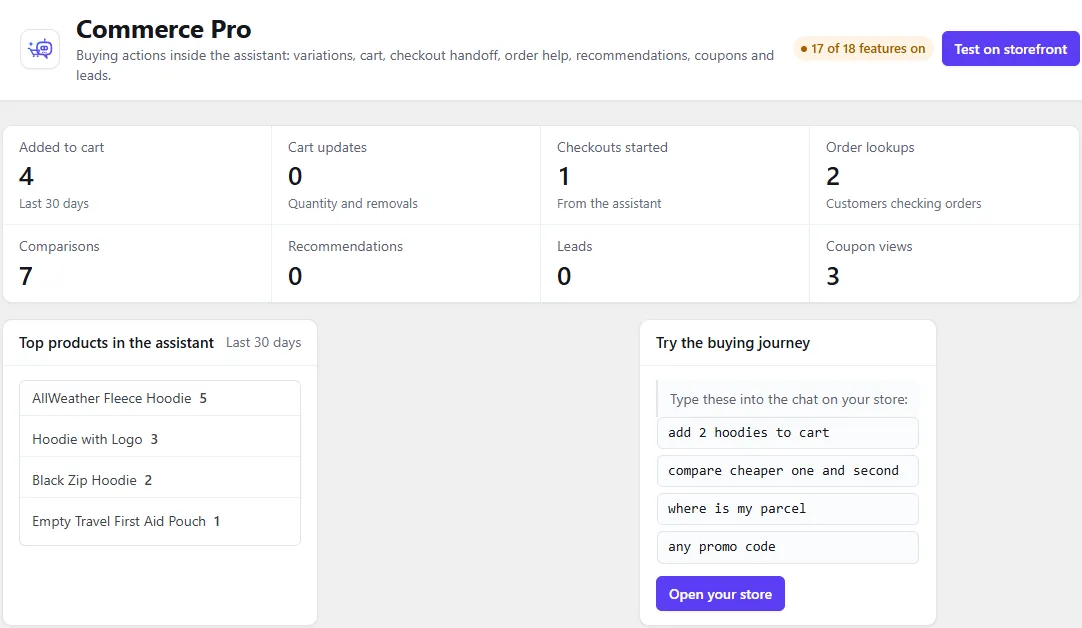
Task: Click the Checkouts started stat card
Action: pyautogui.click(x=675, y=175)
